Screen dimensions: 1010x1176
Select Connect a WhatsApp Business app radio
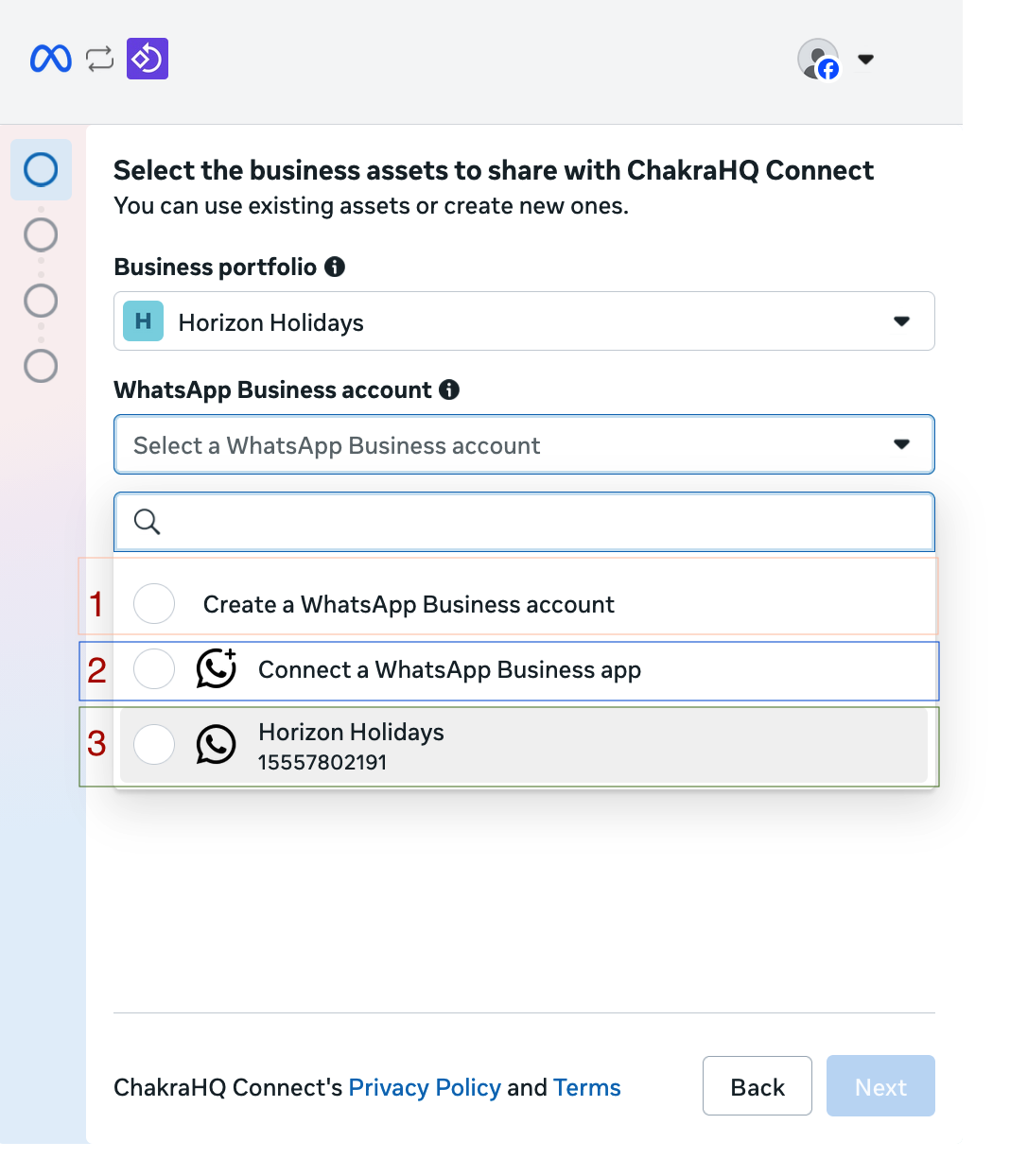[x=154, y=669]
